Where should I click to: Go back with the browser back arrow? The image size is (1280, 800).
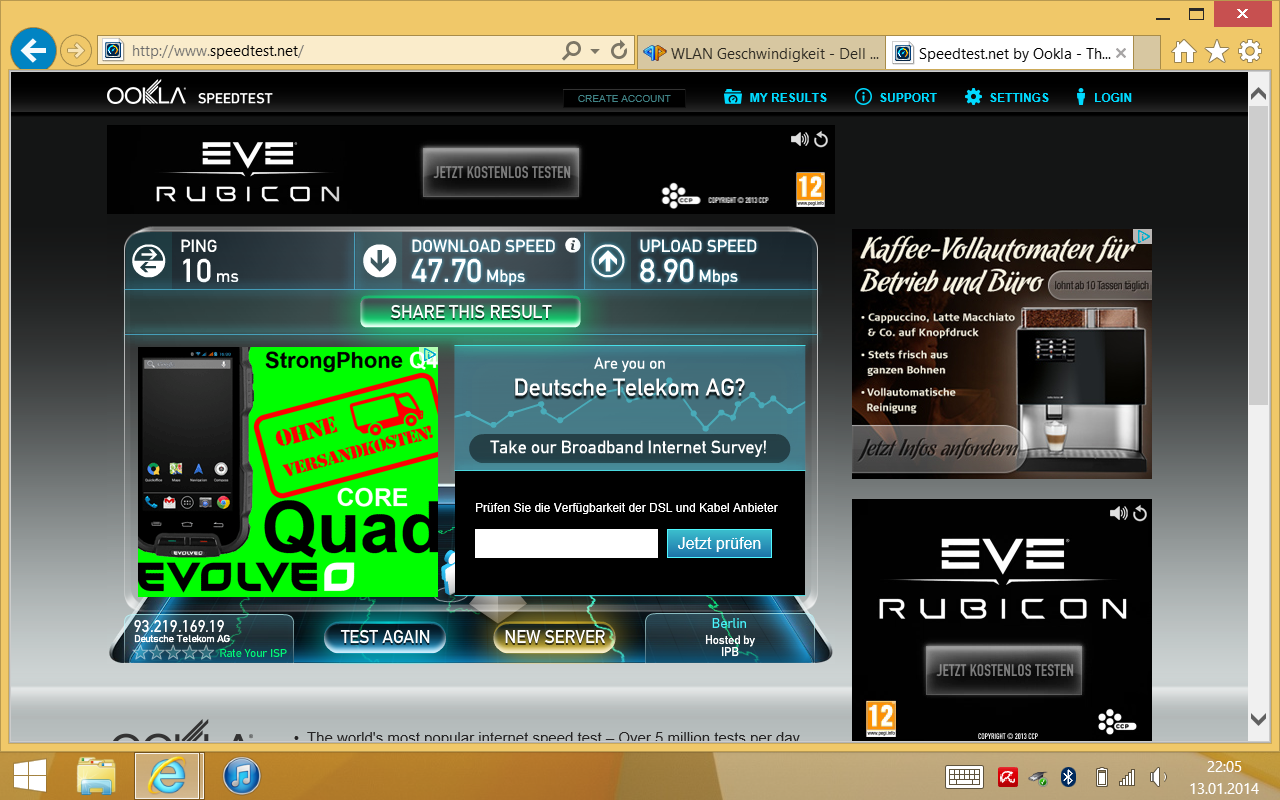tap(32, 50)
